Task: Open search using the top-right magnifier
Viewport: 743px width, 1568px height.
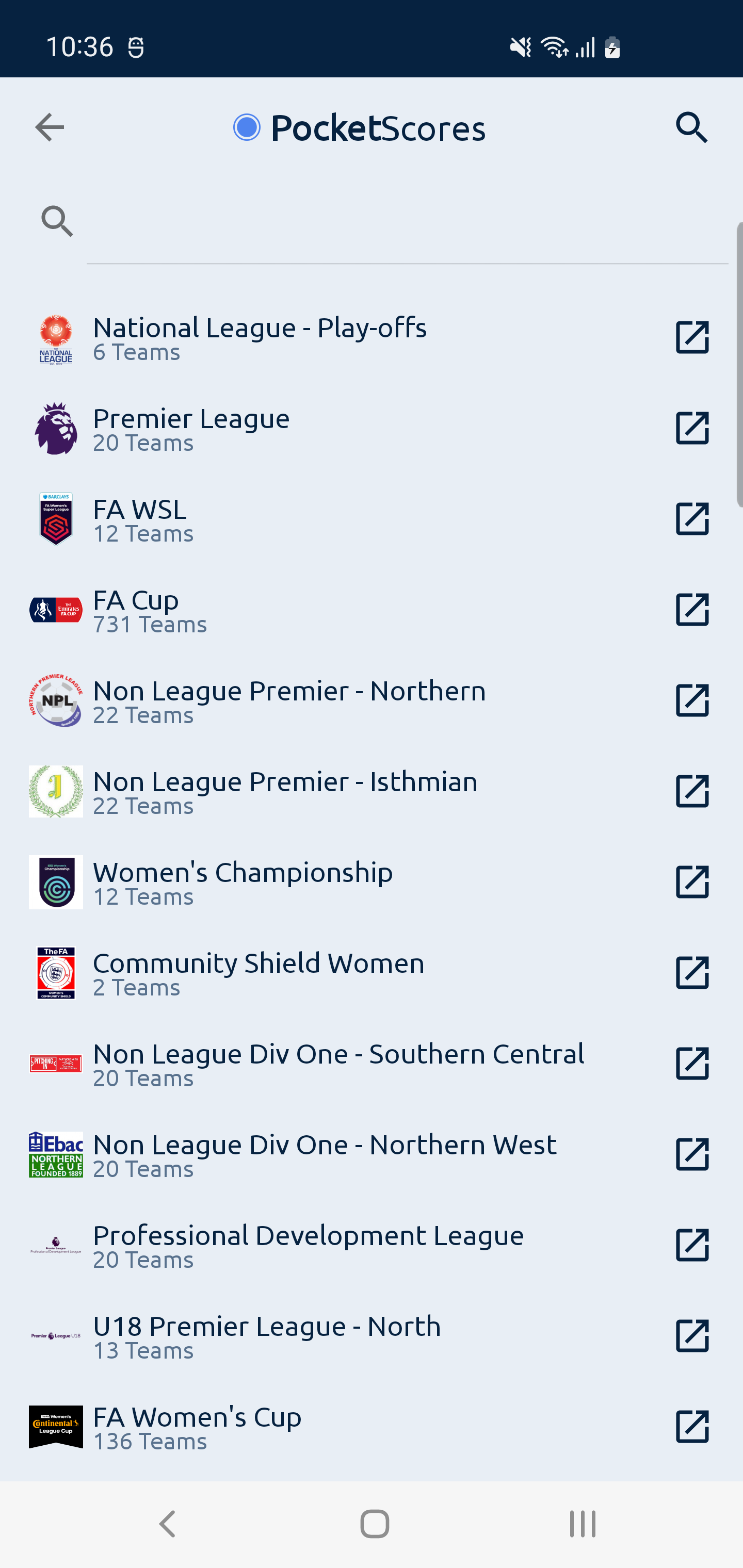Action: (x=692, y=127)
